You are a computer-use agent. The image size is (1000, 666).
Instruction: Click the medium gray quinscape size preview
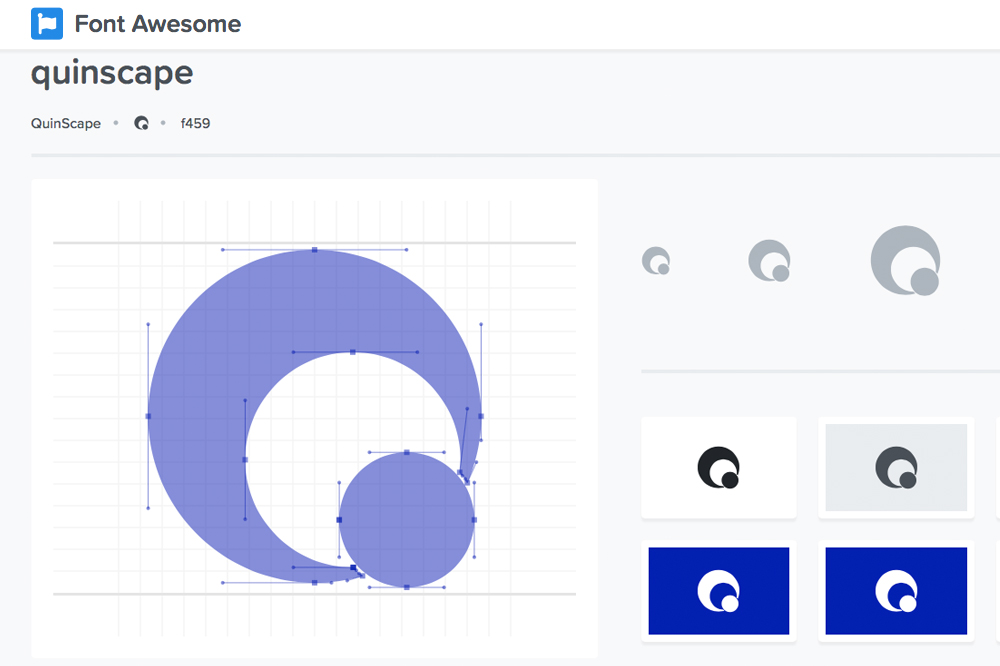pyautogui.click(x=770, y=261)
